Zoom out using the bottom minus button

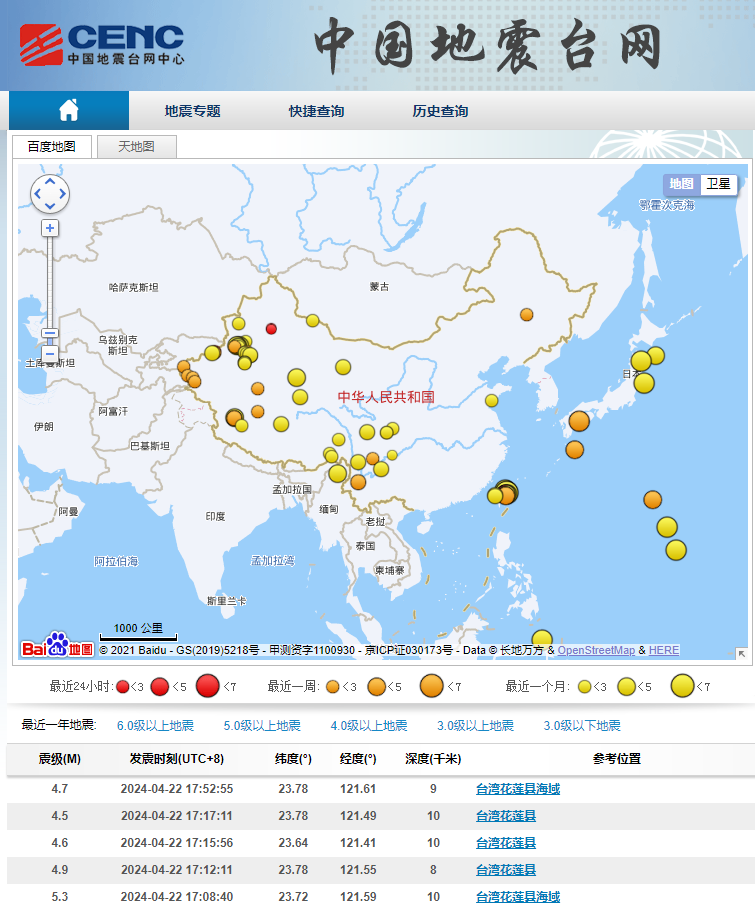pos(50,354)
